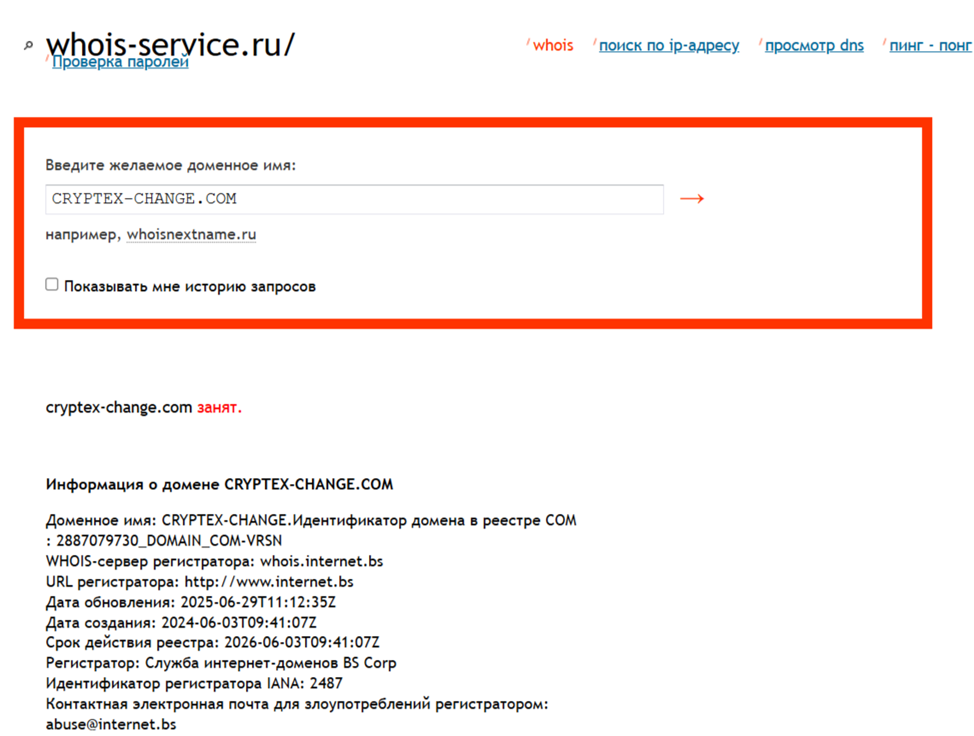This screenshot has width=974, height=736.
Task: Click creation date 2024-06-03T09:41:07Z
Action: [x=239, y=622]
